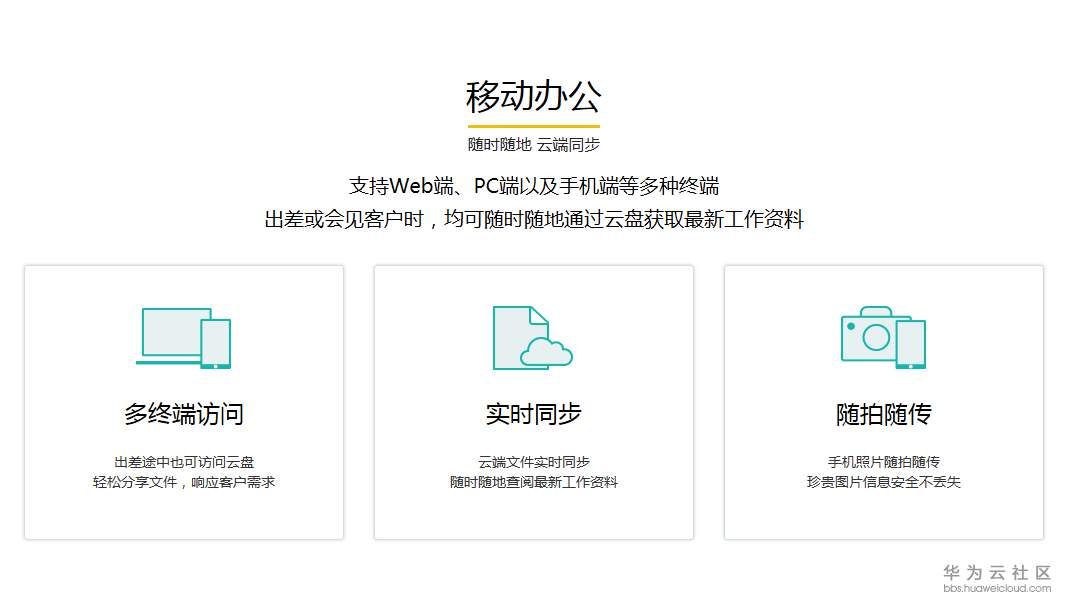This screenshot has width=1065, height=603.
Task: Open the 多终端访问 feature card
Action: (183, 400)
